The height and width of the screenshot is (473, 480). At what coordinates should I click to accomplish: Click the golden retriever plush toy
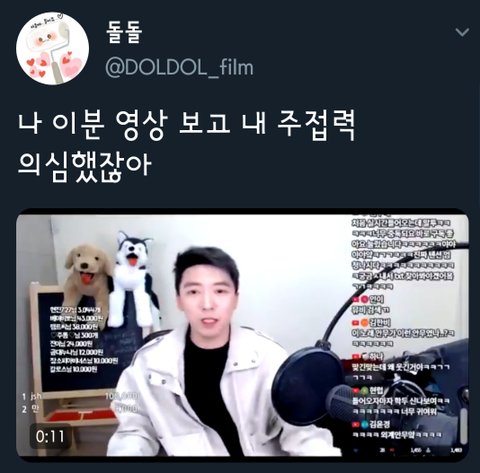point(88,278)
